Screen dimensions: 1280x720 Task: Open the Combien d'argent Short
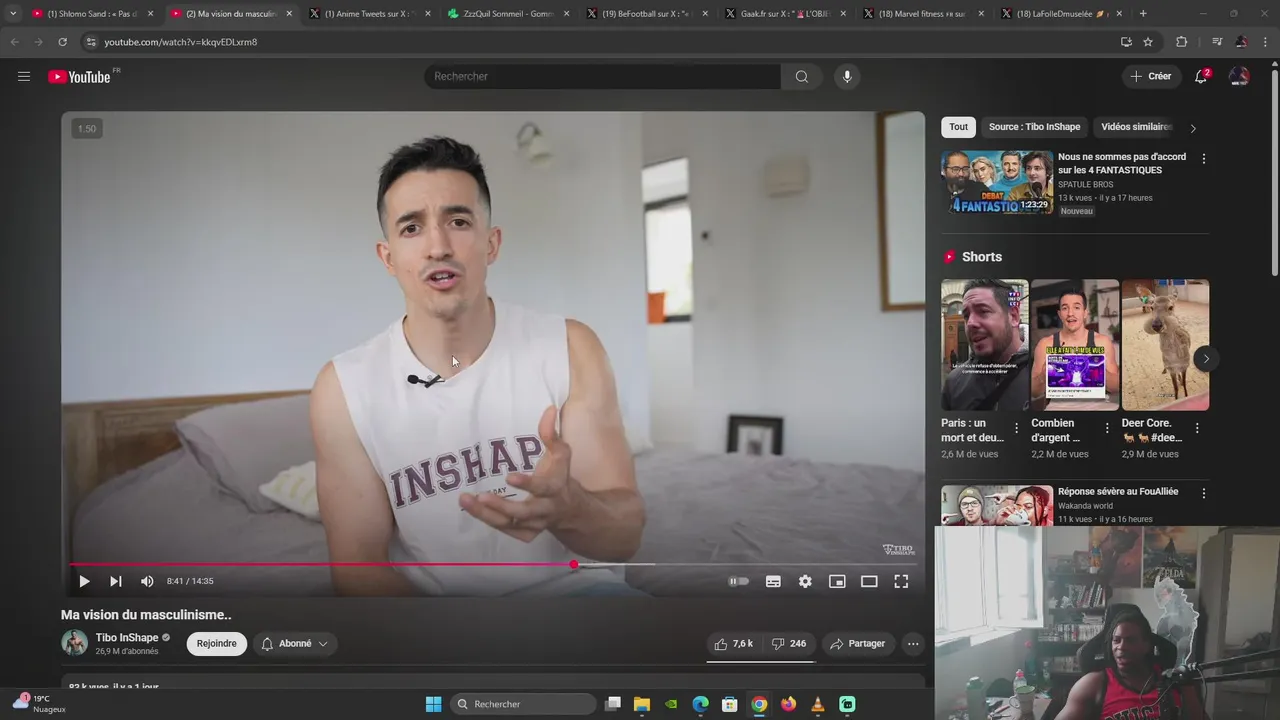(x=1074, y=345)
